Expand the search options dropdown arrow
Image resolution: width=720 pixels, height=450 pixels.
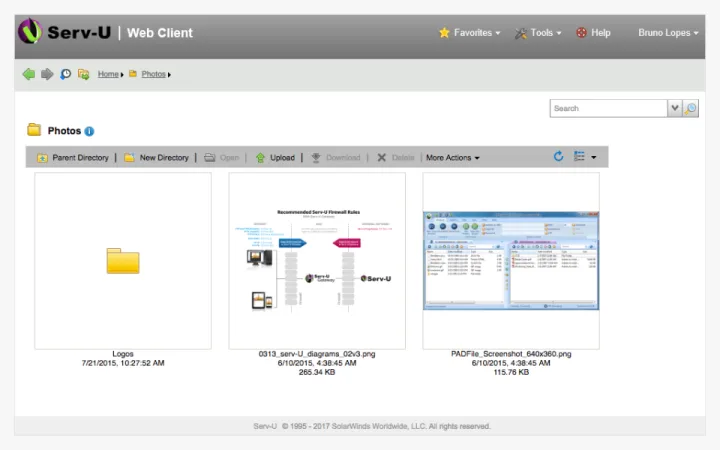tap(675, 108)
